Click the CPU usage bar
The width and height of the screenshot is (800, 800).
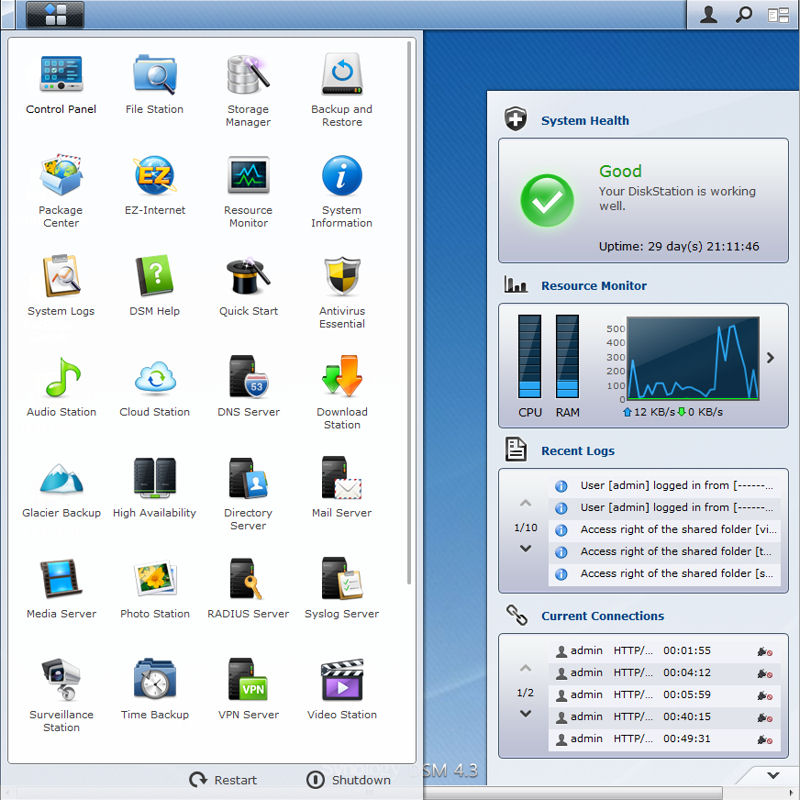pyautogui.click(x=530, y=356)
